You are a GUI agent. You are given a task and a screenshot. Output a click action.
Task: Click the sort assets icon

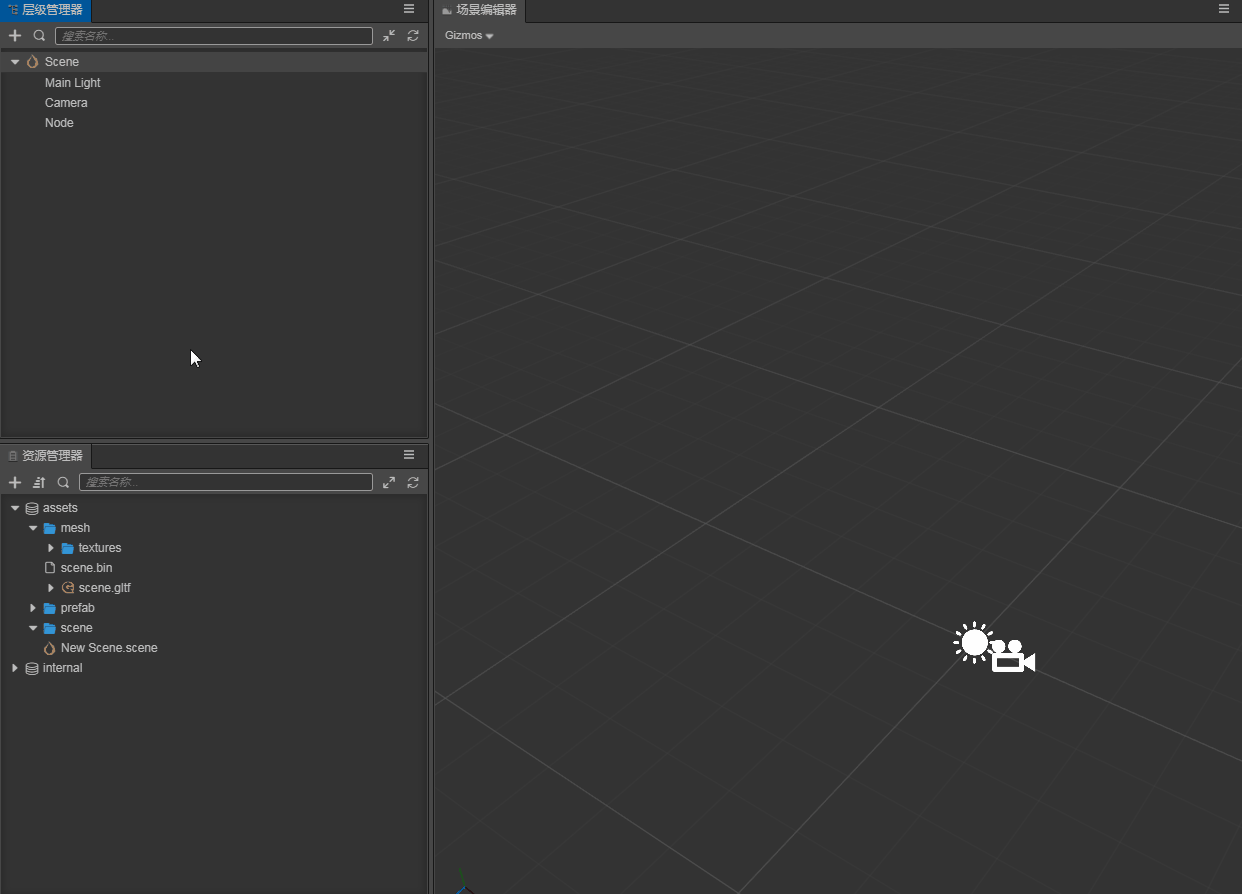click(39, 482)
